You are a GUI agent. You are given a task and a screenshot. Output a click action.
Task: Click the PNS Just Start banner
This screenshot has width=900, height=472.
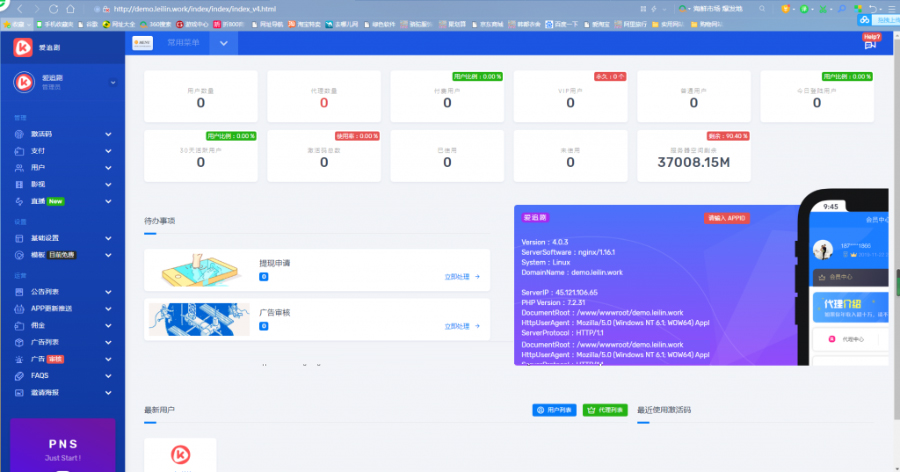[x=63, y=446]
